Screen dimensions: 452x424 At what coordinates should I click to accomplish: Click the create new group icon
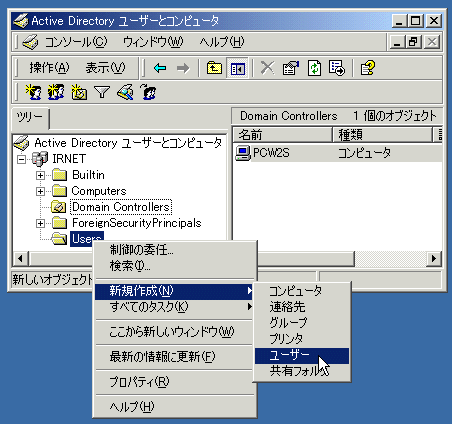56,92
